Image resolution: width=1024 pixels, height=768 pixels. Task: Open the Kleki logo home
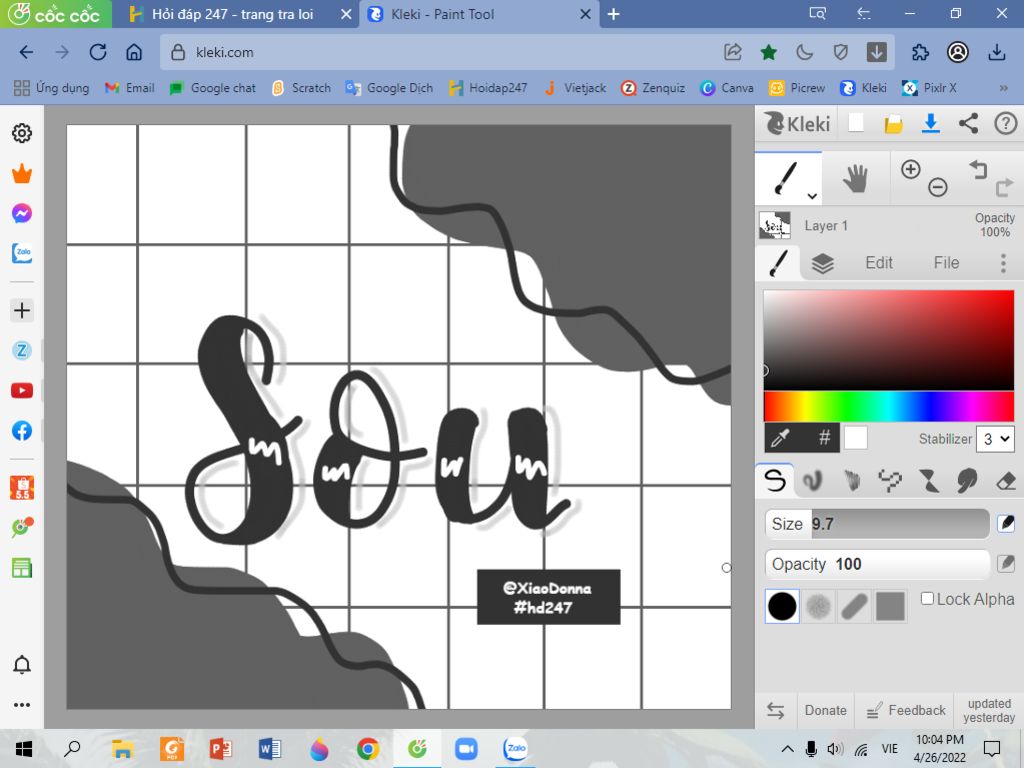[797, 123]
